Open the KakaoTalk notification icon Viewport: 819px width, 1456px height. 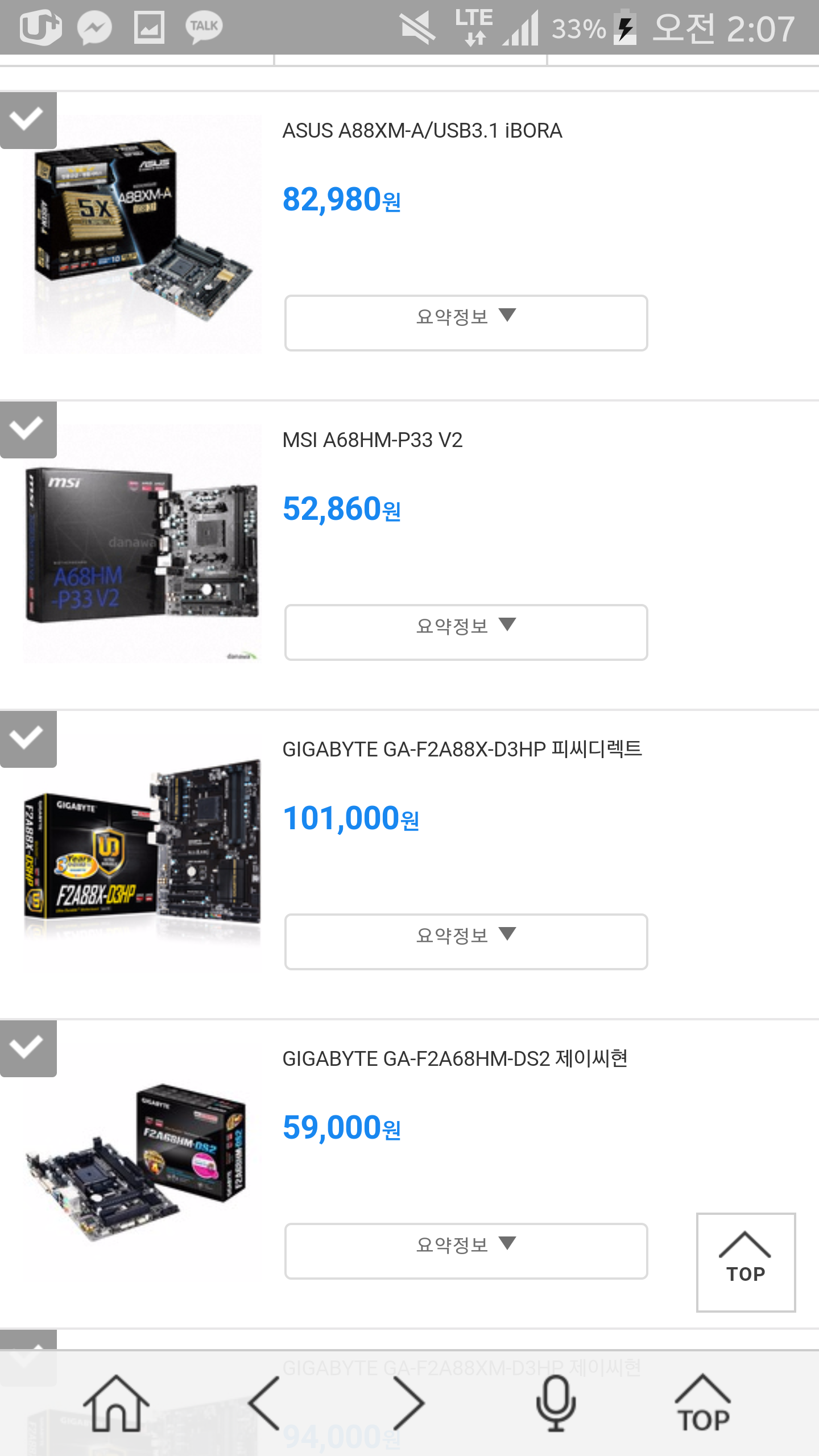[204, 27]
